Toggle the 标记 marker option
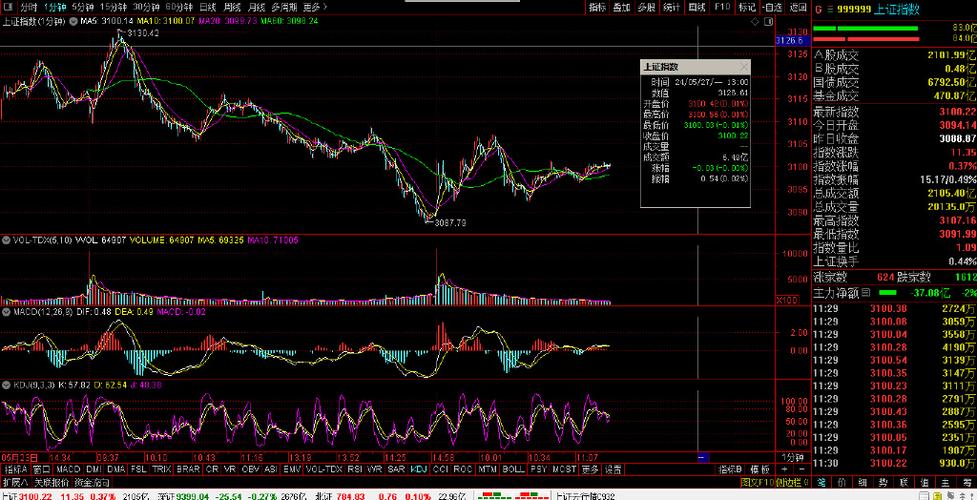977x500 pixels. coord(747,7)
